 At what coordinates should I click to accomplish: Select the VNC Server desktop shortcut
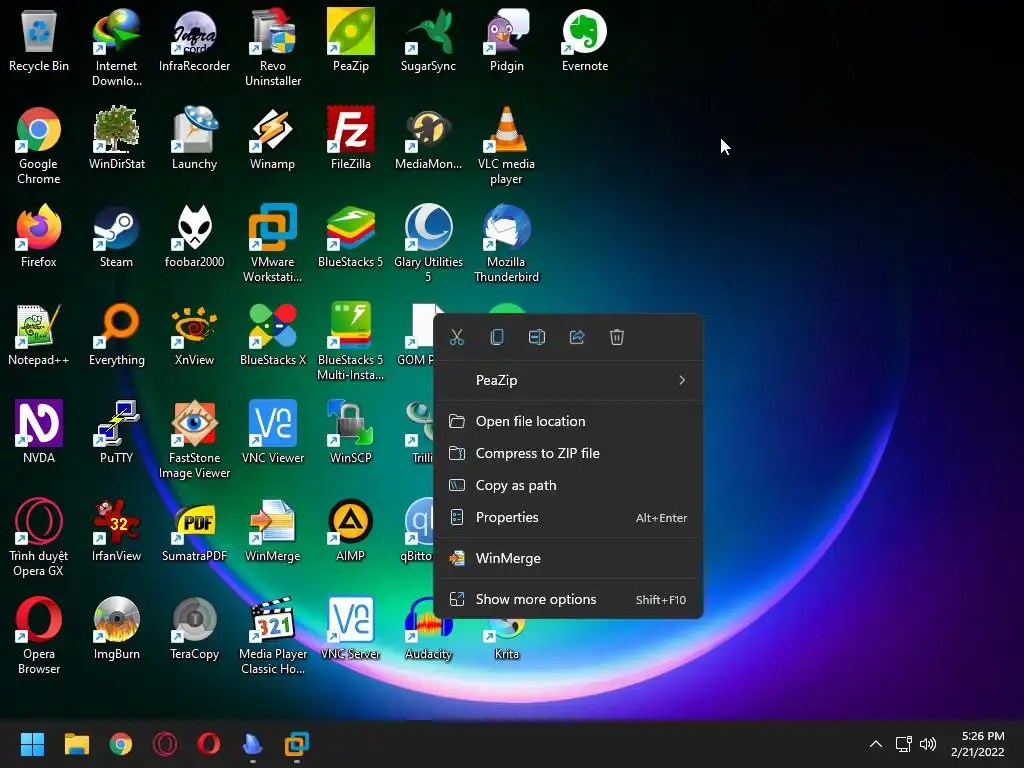pyautogui.click(x=351, y=627)
